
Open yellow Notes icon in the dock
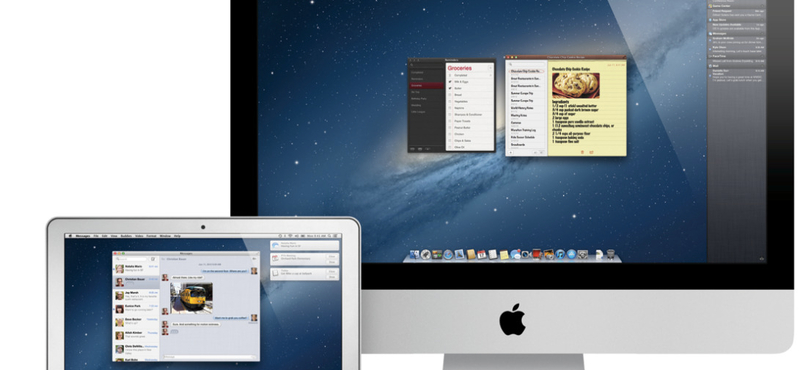pos(504,255)
